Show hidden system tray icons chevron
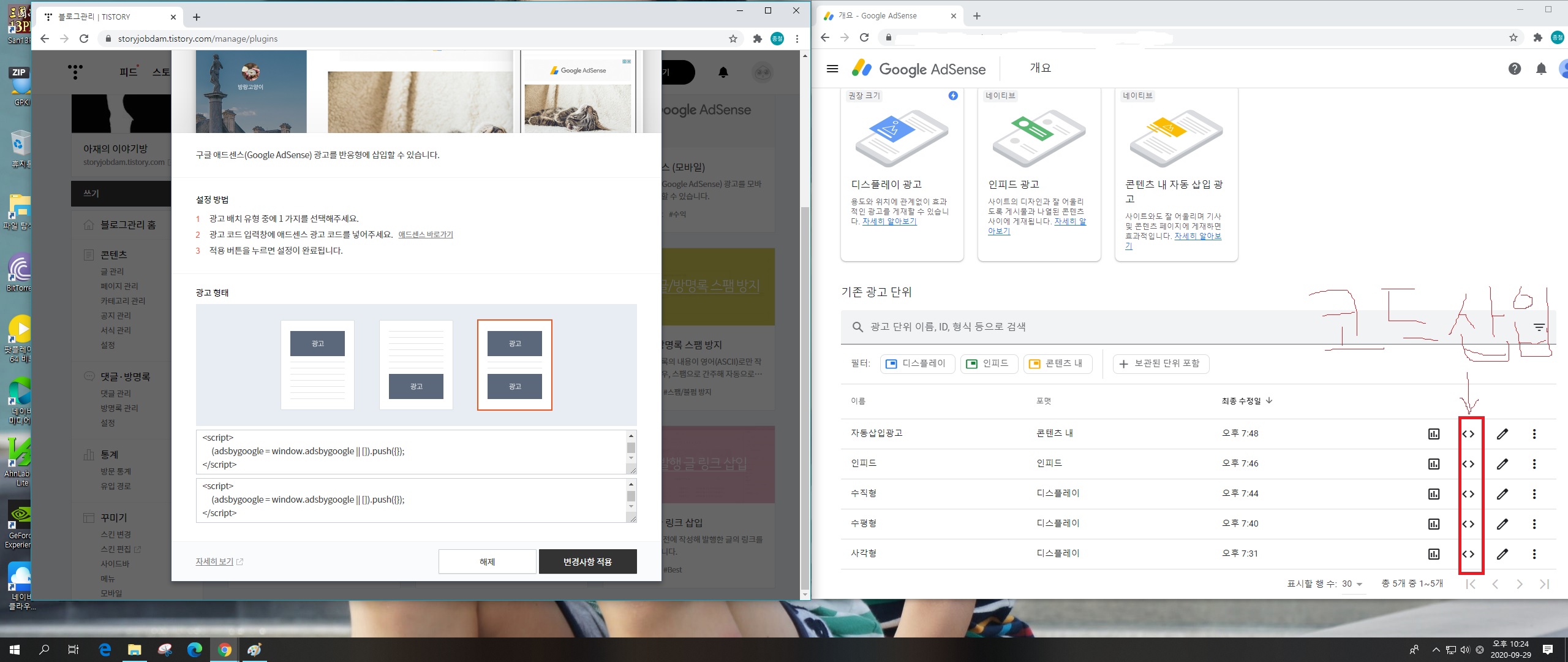 1436,650
